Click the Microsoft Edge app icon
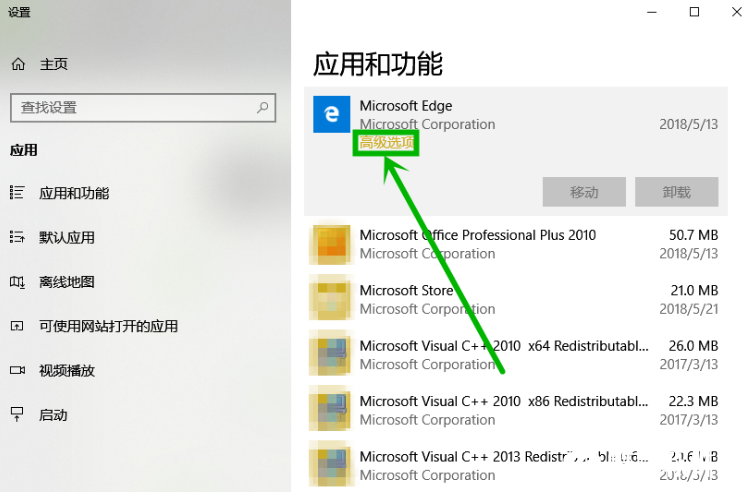748x496 pixels. tap(330, 115)
